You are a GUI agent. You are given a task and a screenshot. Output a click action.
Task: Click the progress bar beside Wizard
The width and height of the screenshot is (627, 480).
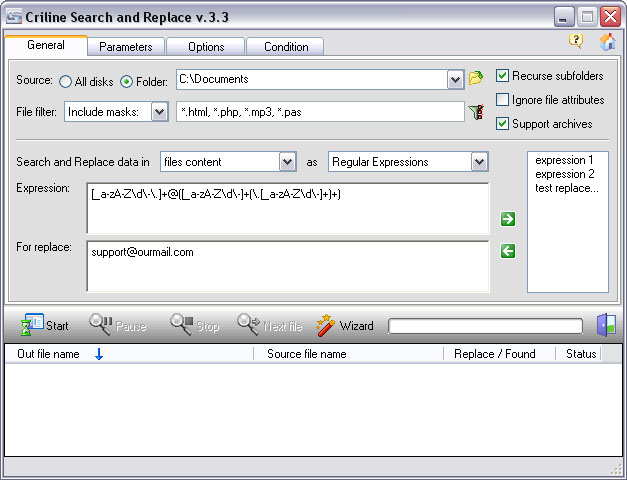pos(485,326)
